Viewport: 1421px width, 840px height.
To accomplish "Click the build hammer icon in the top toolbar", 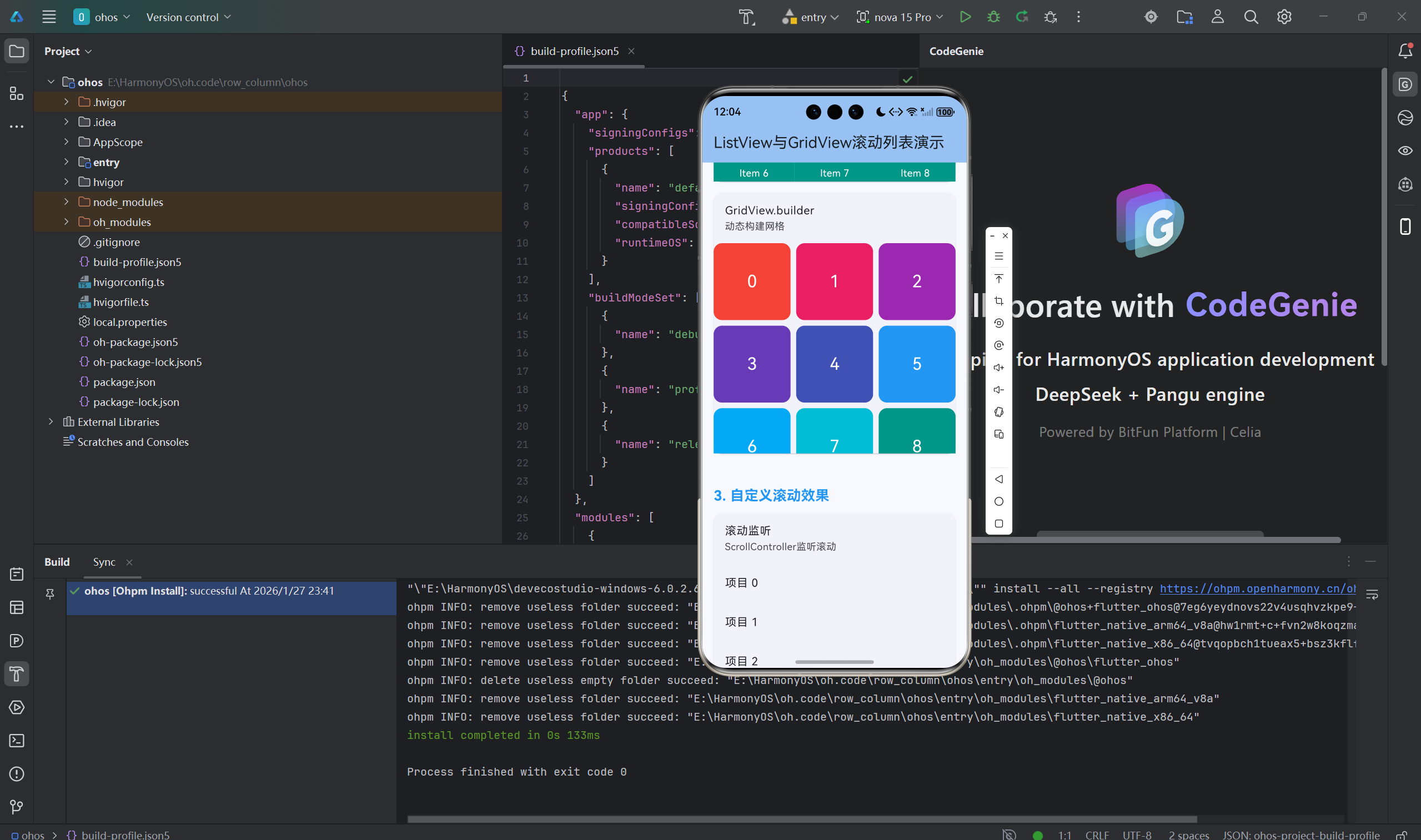I will (747, 17).
